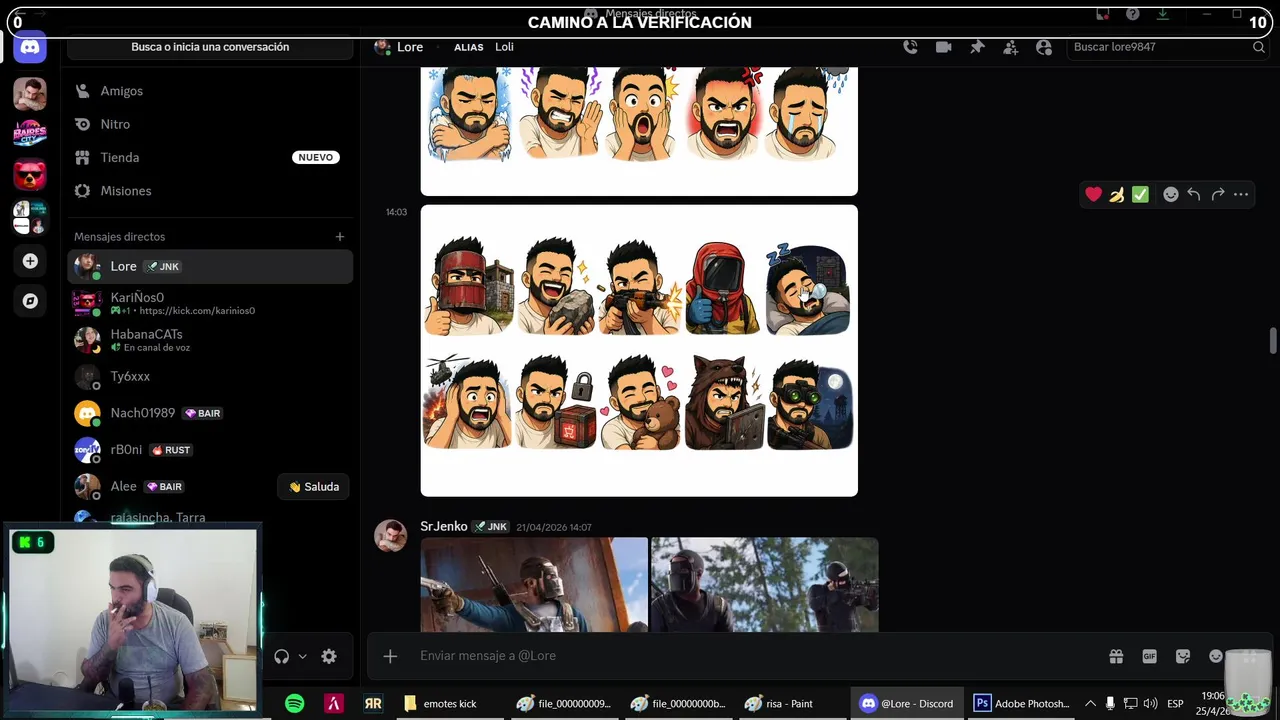Open Nitro in the sidebar
This screenshot has width=1280, height=720.
210,124
